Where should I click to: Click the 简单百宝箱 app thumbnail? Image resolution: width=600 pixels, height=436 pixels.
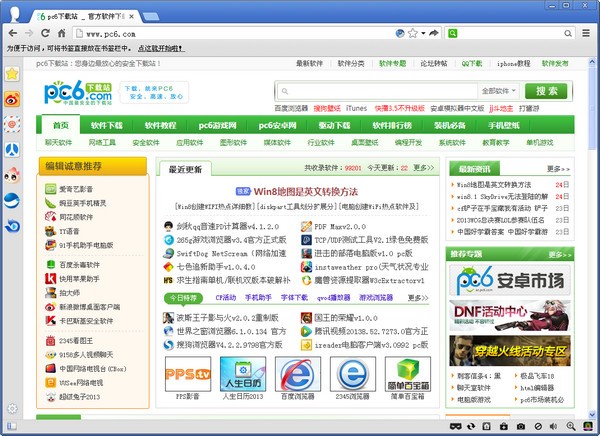[408, 374]
